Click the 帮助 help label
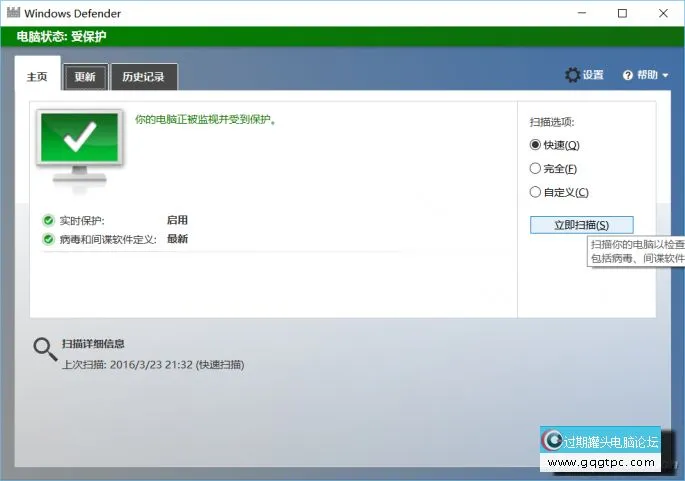This screenshot has width=685, height=481. pyautogui.click(x=647, y=75)
